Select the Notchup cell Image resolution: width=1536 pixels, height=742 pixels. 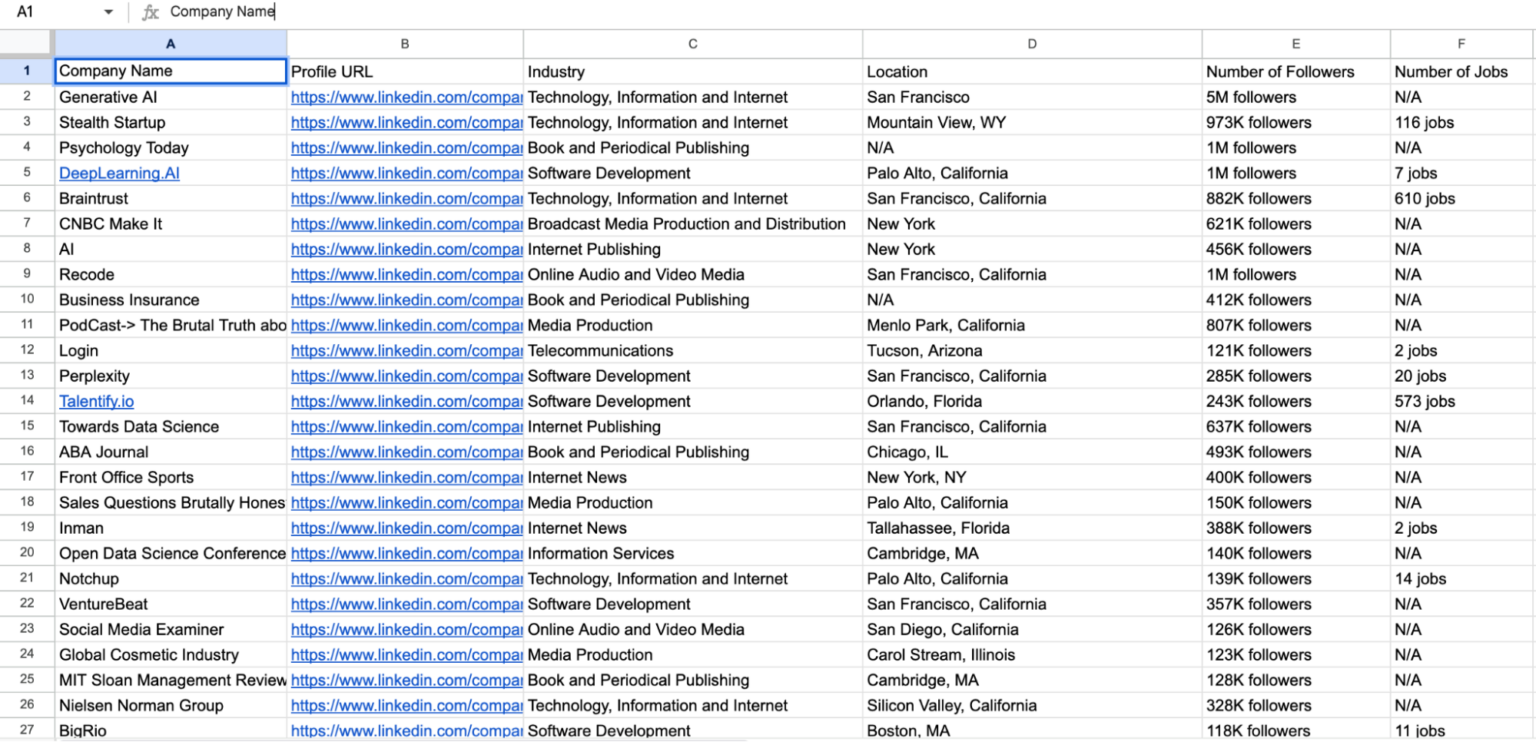point(171,578)
